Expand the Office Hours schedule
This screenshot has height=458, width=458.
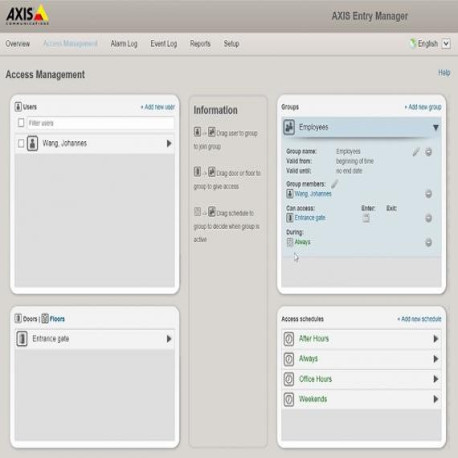(x=436, y=379)
